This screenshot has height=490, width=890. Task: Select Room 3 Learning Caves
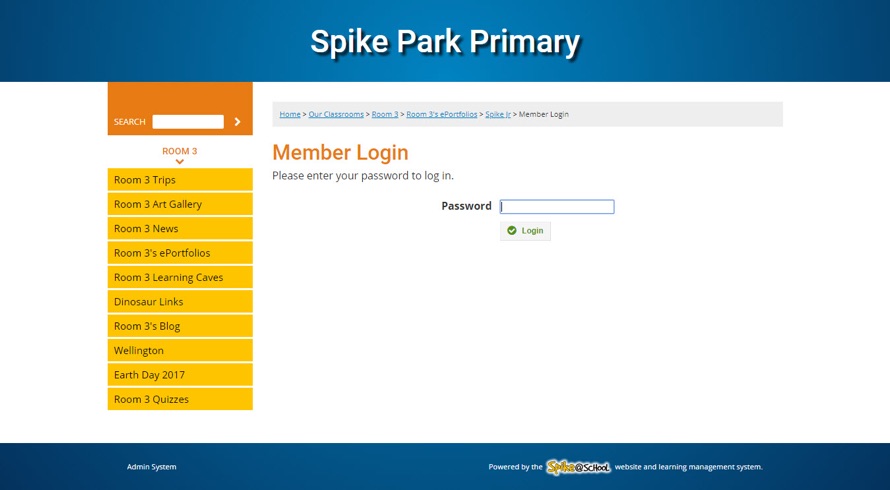click(180, 277)
